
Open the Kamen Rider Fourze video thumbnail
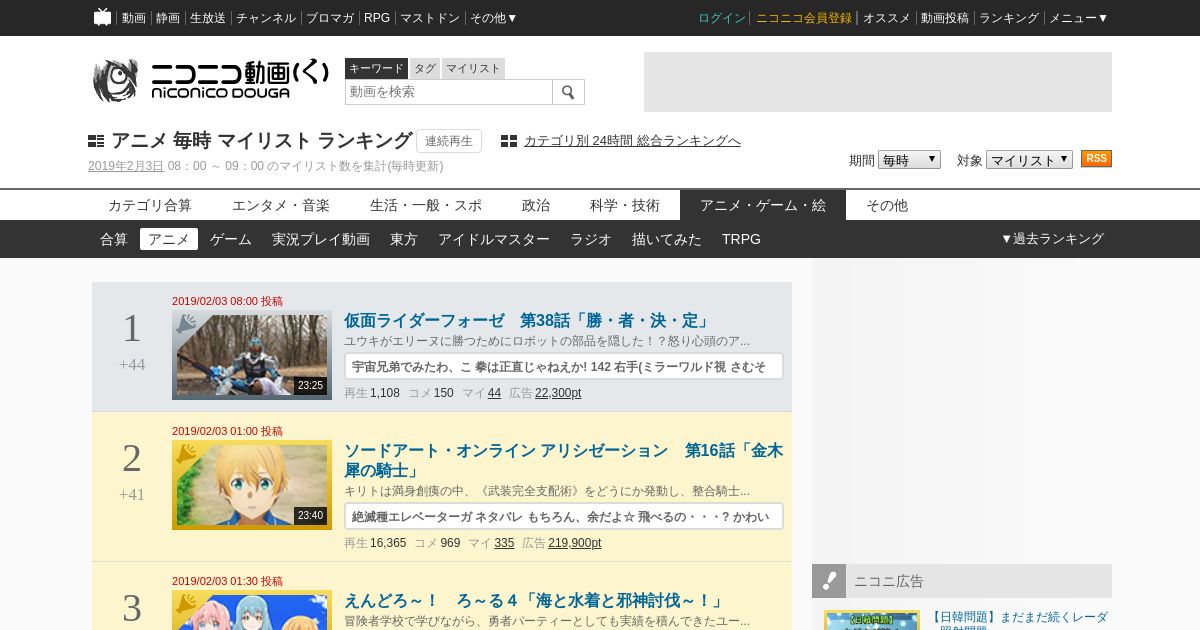[252, 355]
